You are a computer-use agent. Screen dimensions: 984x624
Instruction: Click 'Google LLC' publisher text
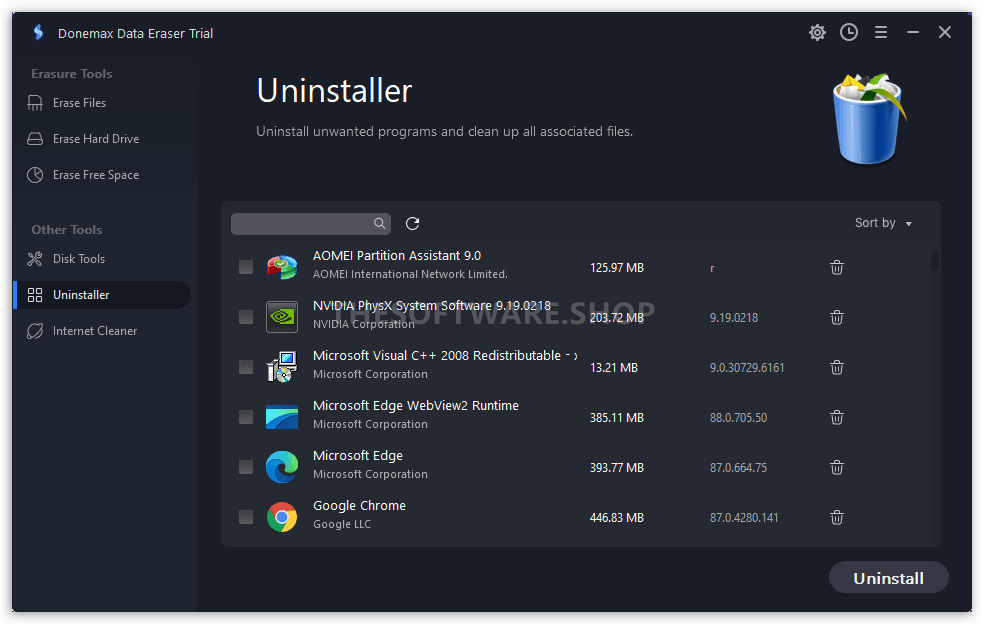[x=342, y=524]
